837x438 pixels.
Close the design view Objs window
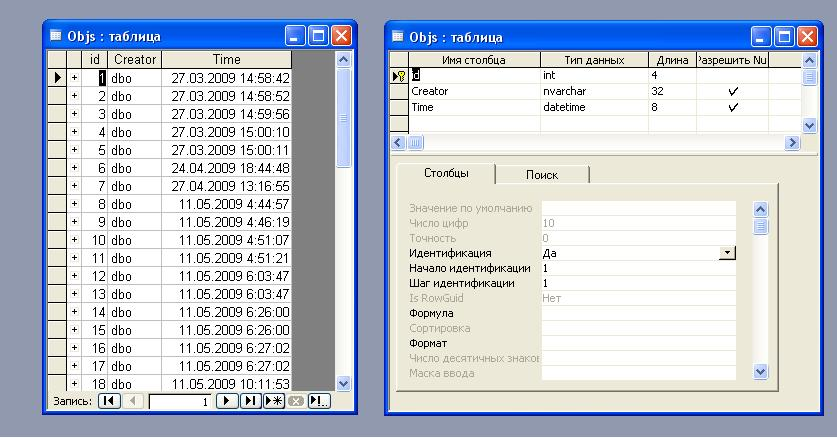pos(807,37)
